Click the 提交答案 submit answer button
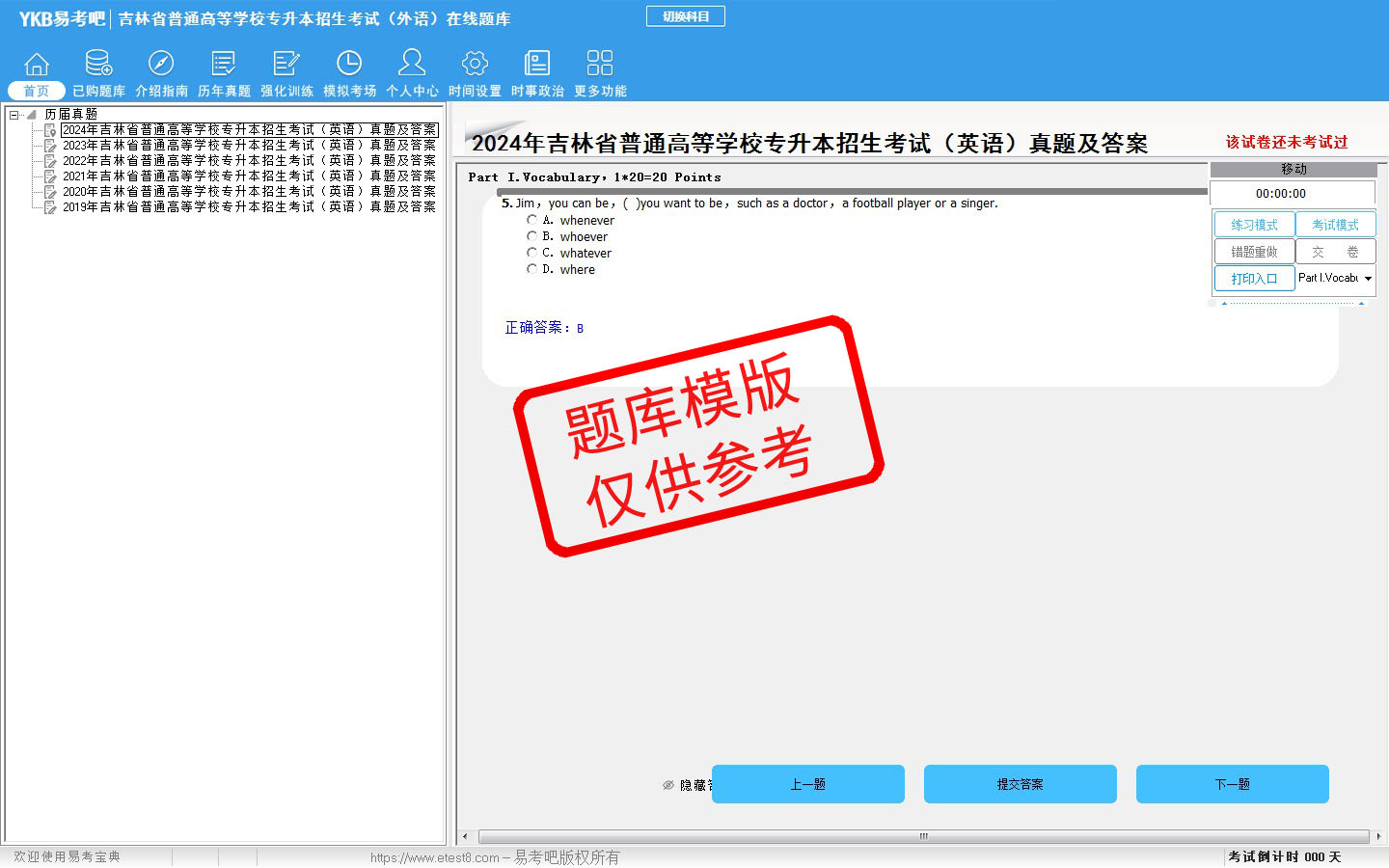 (1020, 784)
